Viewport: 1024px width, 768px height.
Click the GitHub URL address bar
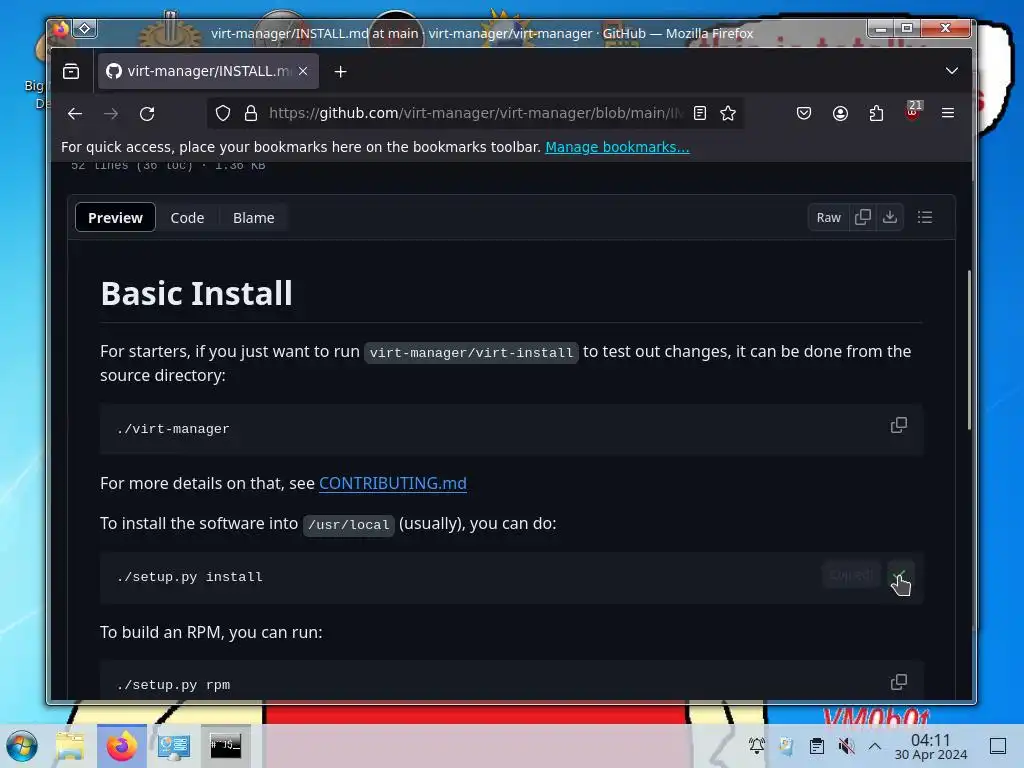[x=475, y=114]
